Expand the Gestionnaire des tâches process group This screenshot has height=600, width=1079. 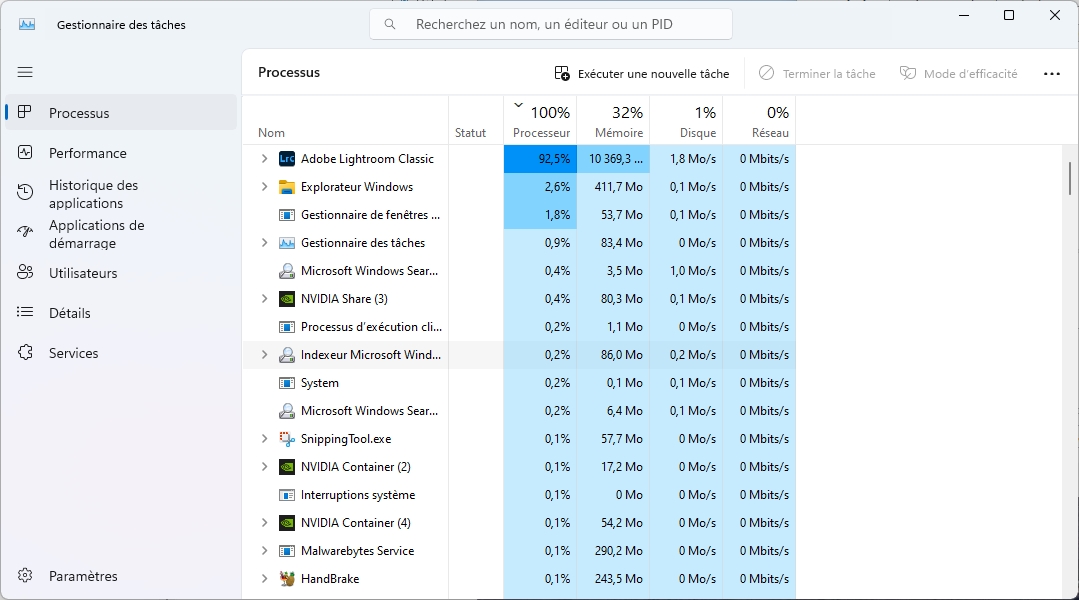(264, 243)
